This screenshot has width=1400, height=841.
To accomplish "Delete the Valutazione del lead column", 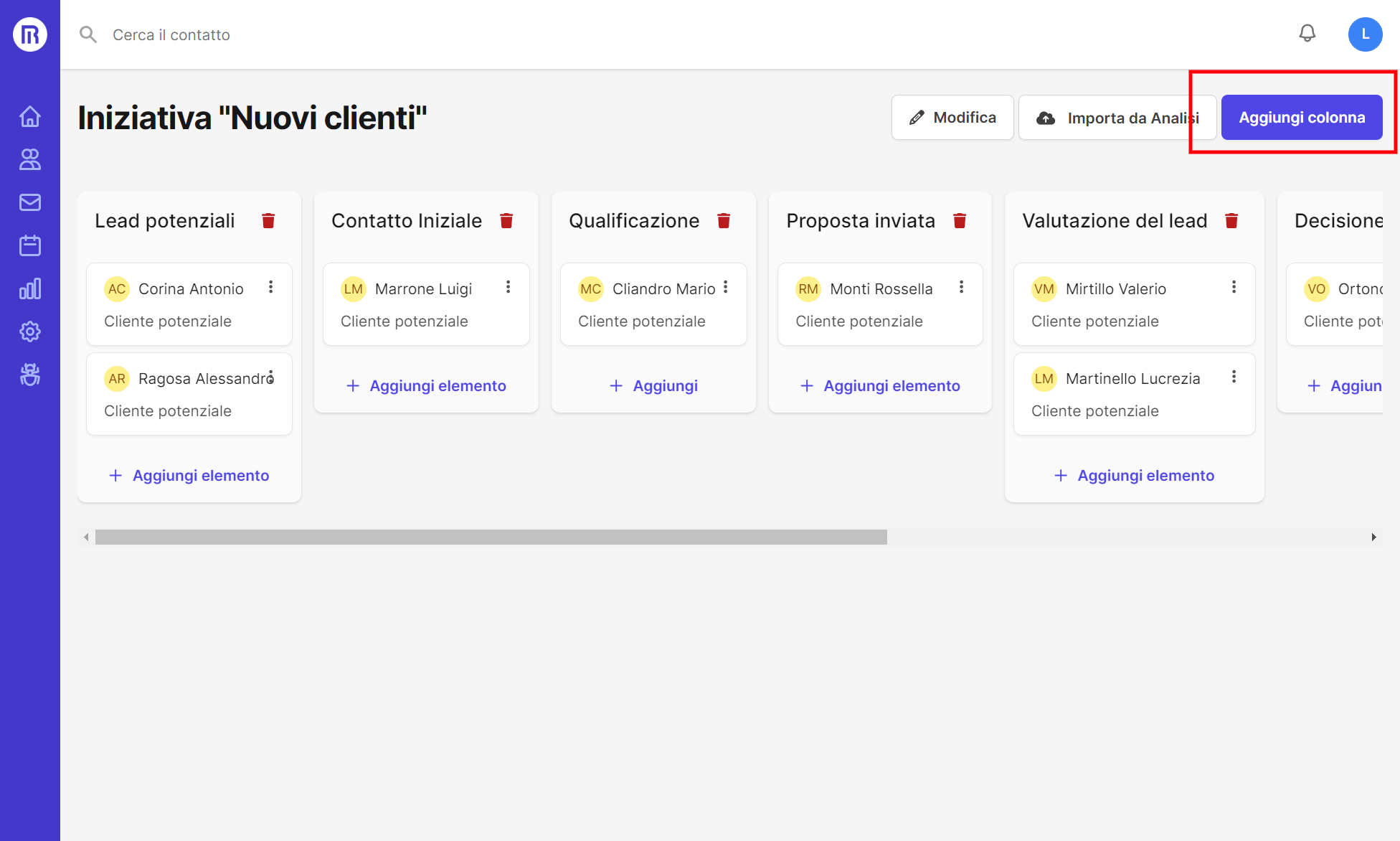I will (x=1231, y=221).
